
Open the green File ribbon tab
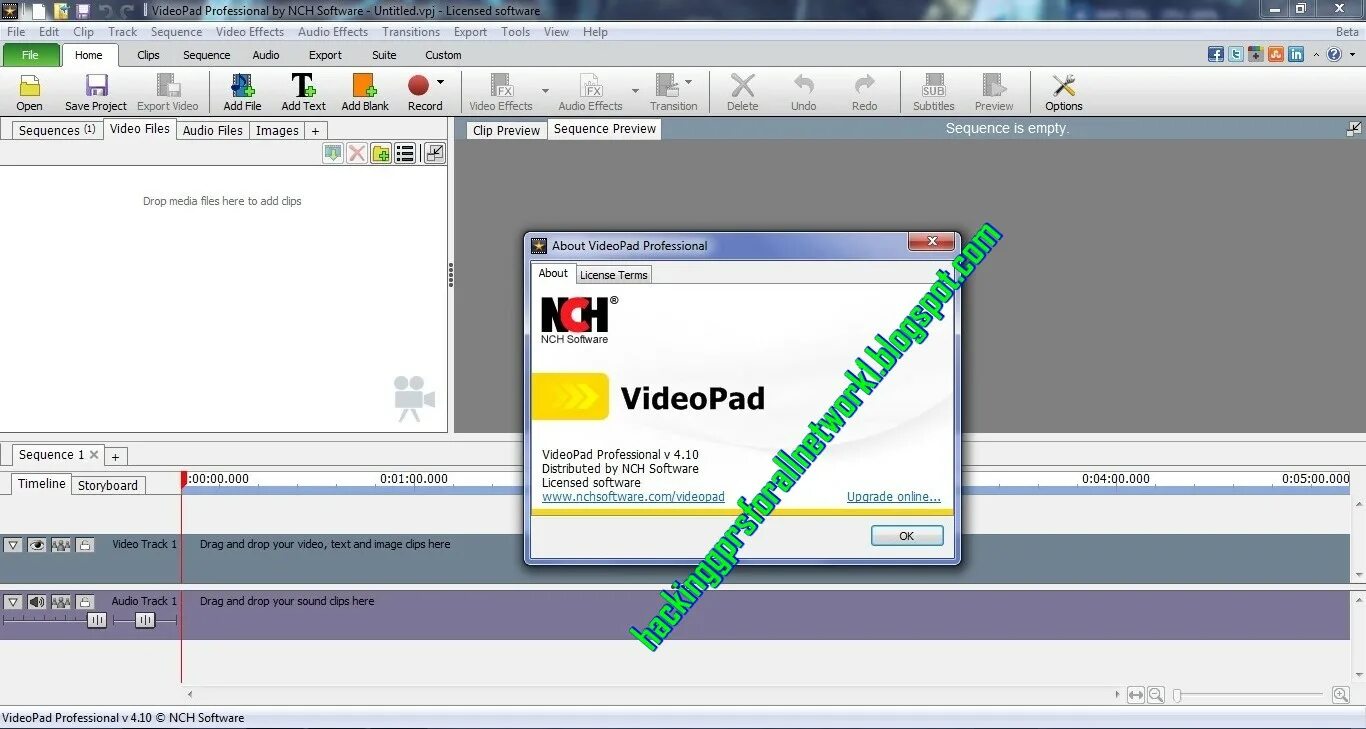coord(30,55)
